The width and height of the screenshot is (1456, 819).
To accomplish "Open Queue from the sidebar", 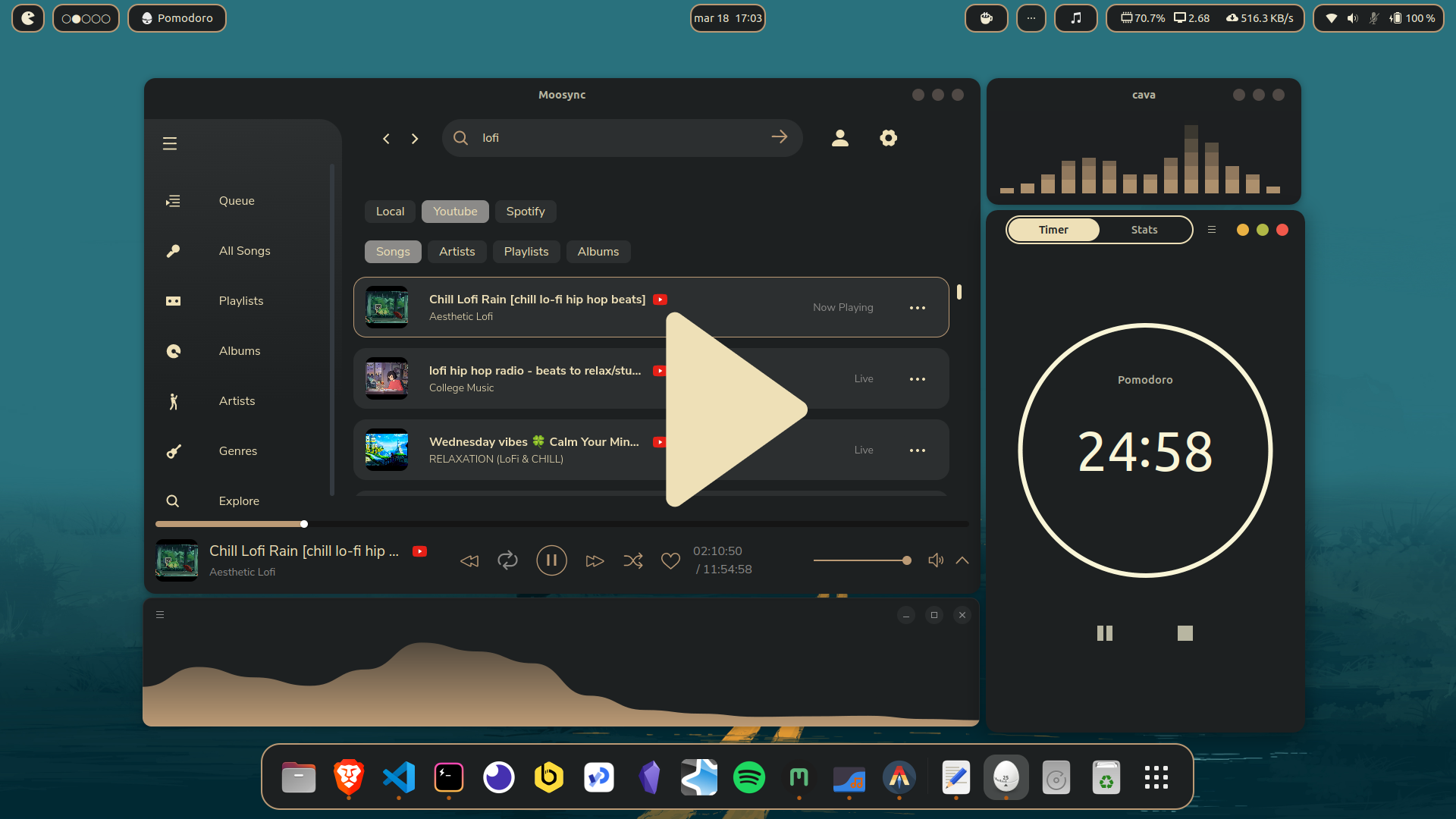I will 236,201.
